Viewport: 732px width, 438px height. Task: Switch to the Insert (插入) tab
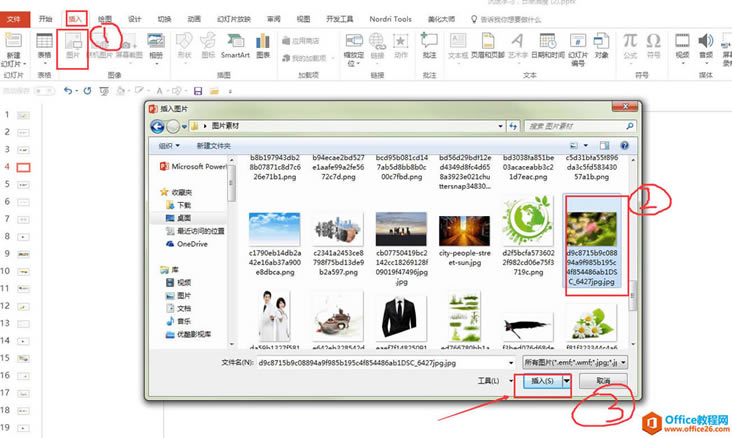75,19
